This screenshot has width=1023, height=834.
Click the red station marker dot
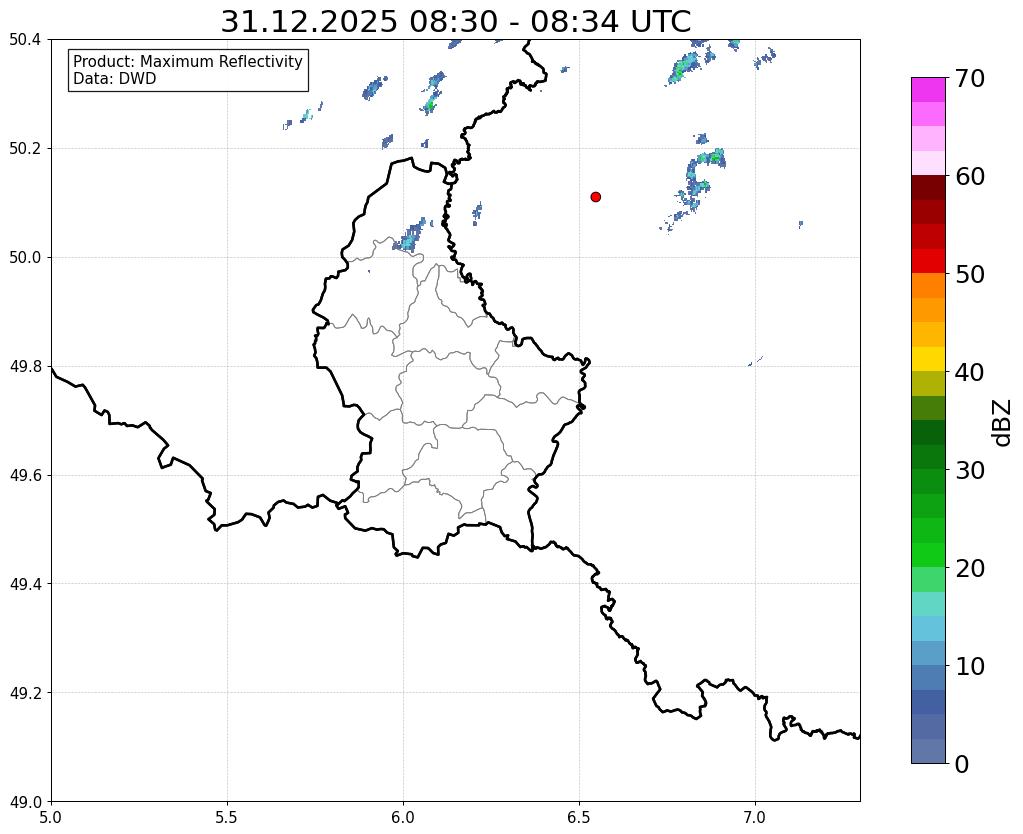595,197
